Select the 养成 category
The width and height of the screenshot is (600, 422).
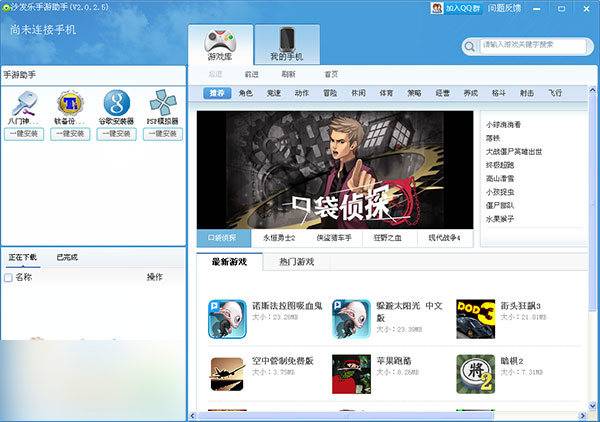[471, 93]
